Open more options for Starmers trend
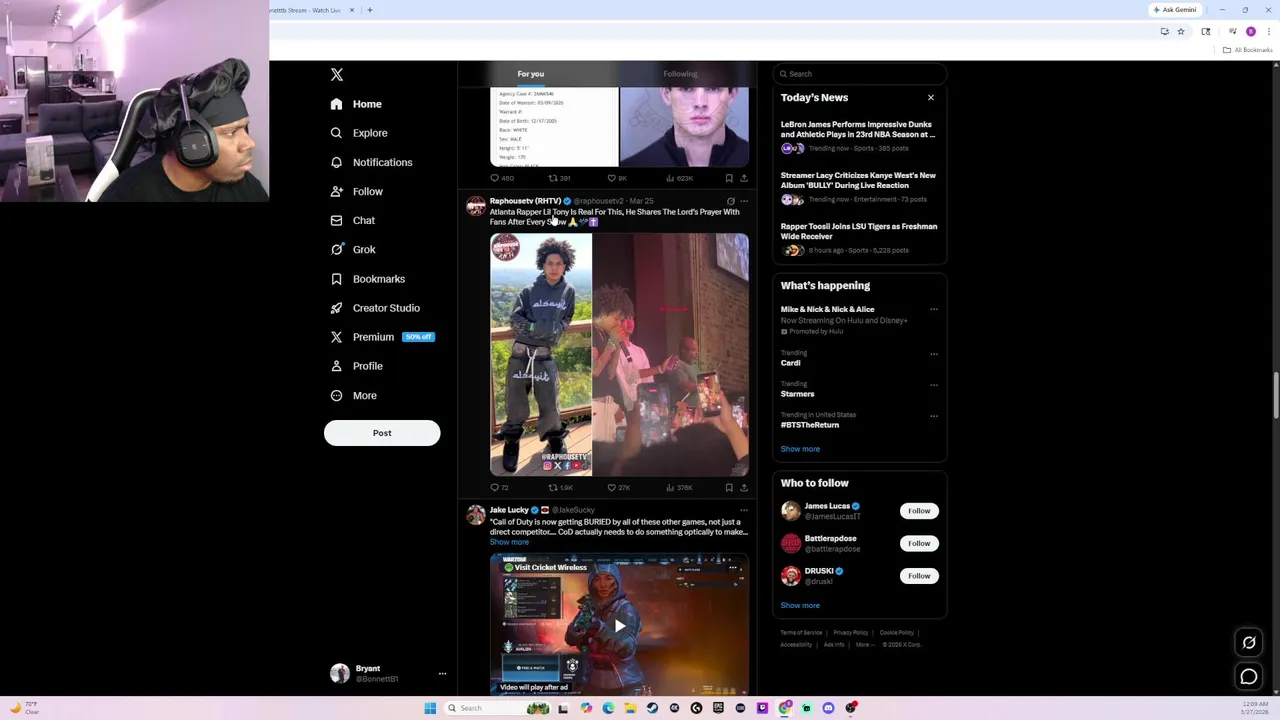 point(934,385)
